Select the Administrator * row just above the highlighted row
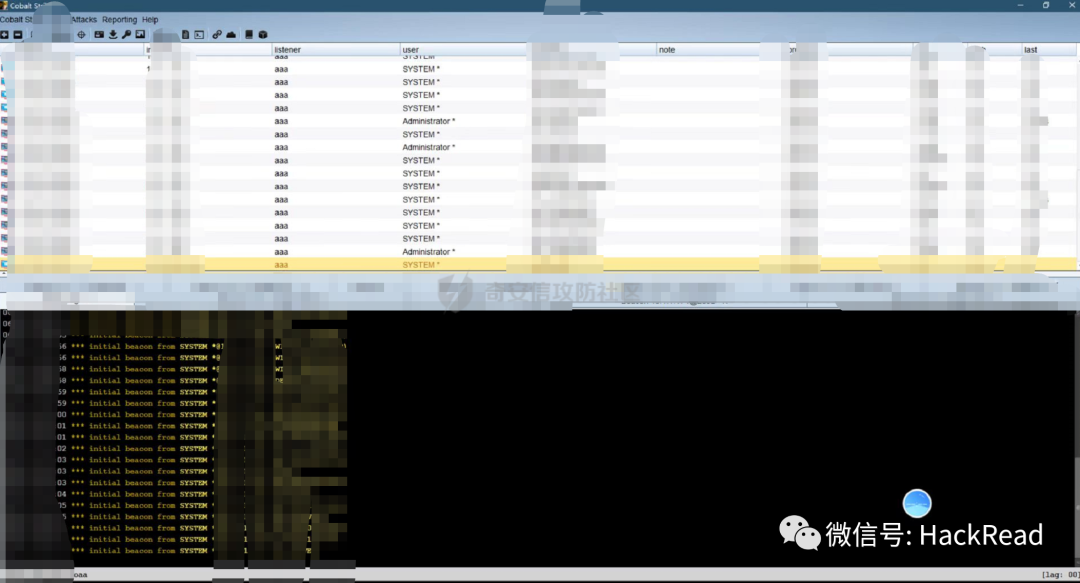Image resolution: width=1080 pixels, height=583 pixels. 540,252
